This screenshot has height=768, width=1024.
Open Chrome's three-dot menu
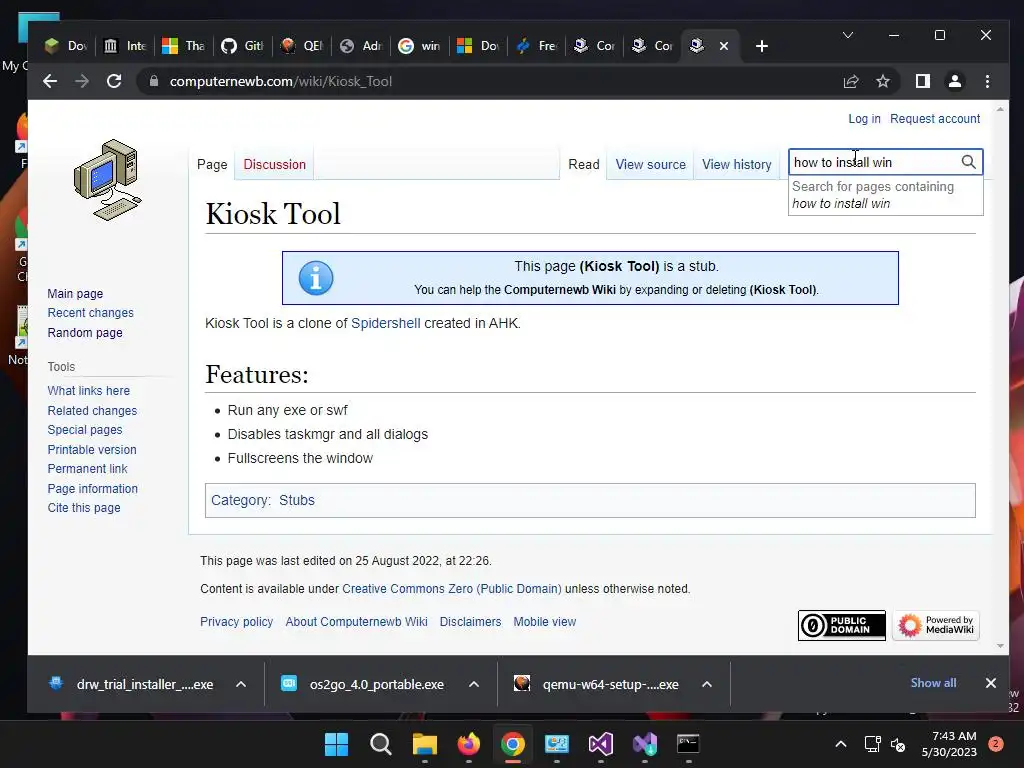tap(987, 81)
